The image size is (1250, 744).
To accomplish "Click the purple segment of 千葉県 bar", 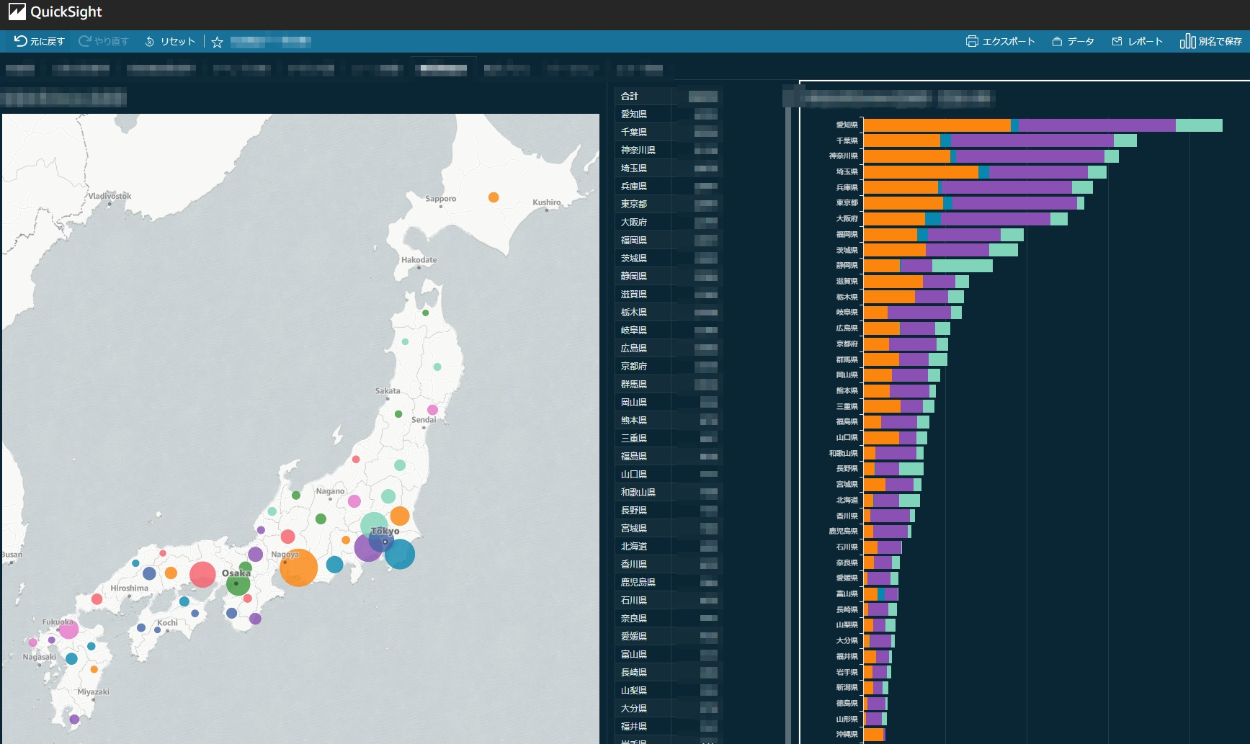I will [1031, 141].
